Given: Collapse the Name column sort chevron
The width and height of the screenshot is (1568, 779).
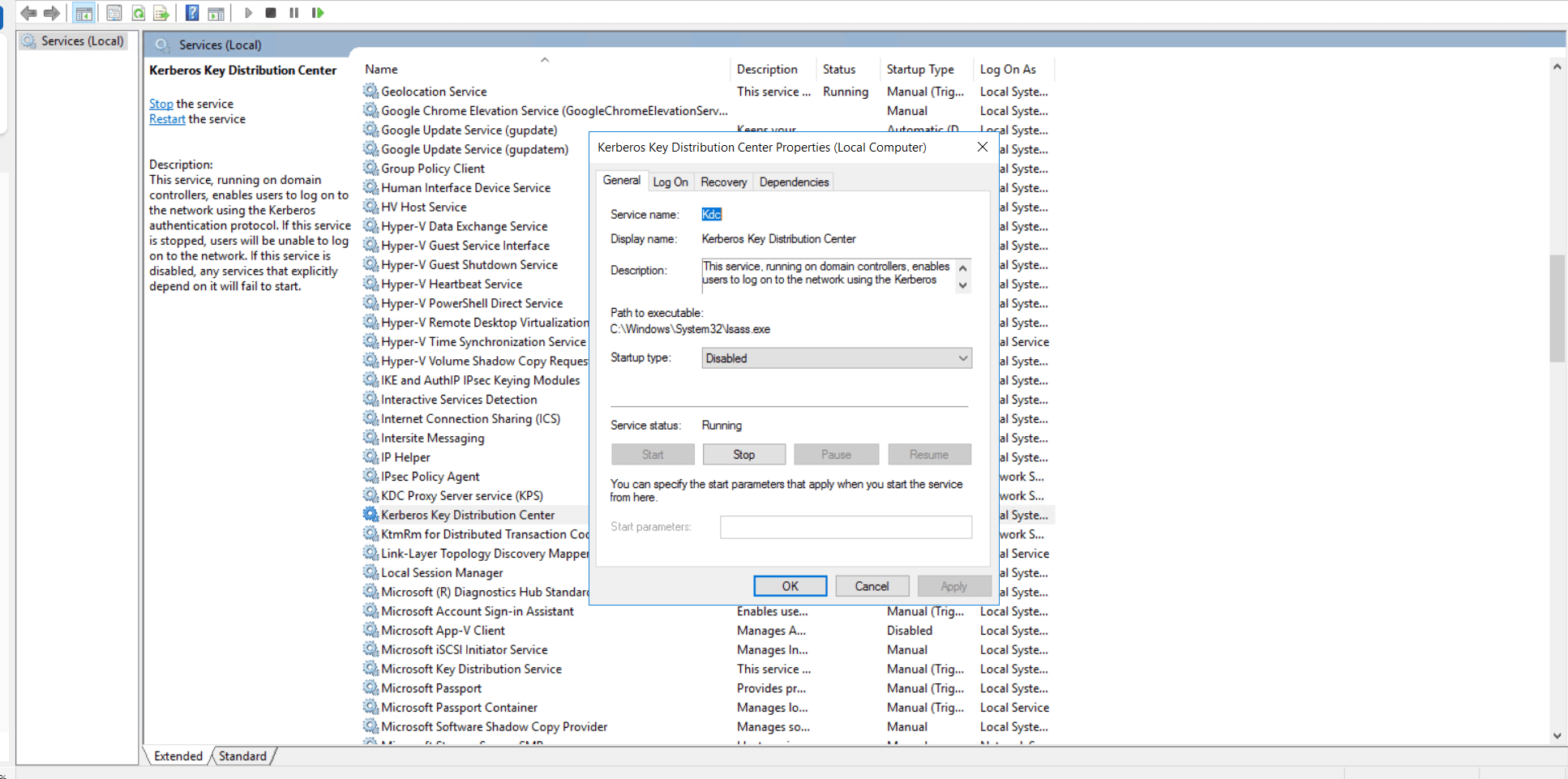Looking at the screenshot, I should point(544,59).
